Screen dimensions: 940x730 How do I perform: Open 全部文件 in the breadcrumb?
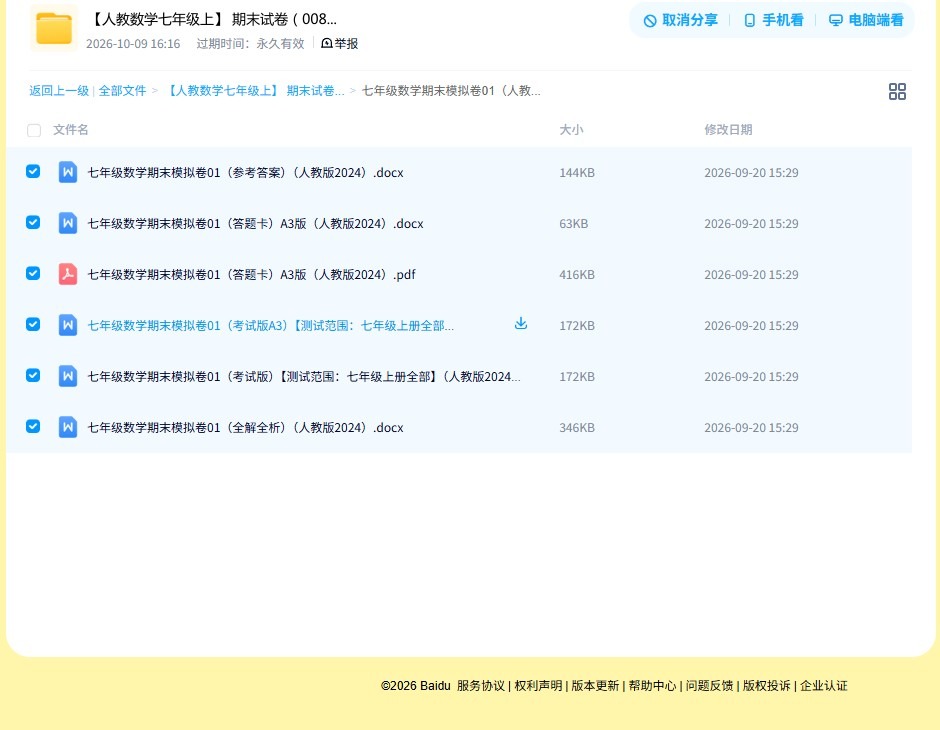click(122, 91)
